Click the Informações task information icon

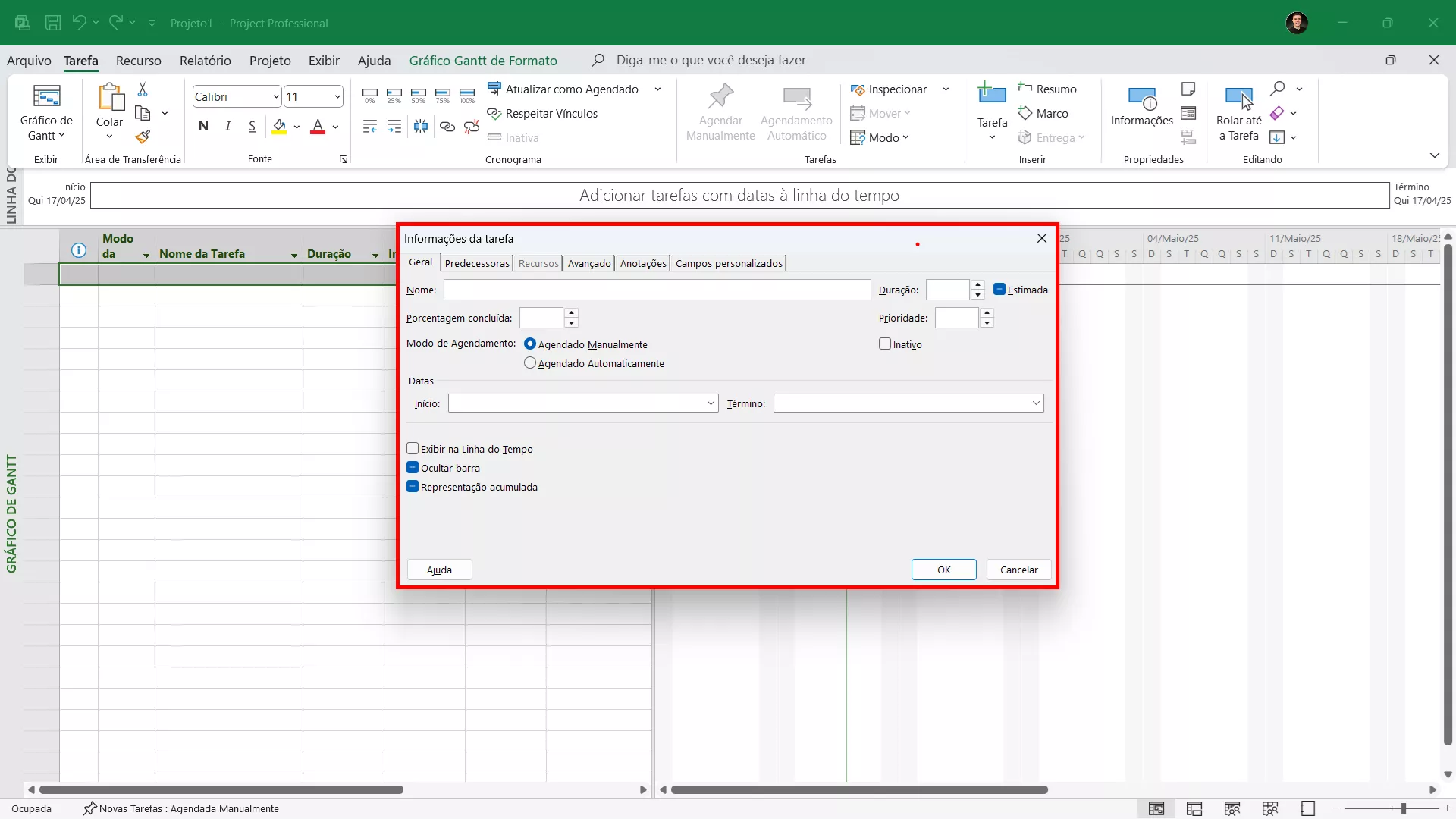(1141, 99)
